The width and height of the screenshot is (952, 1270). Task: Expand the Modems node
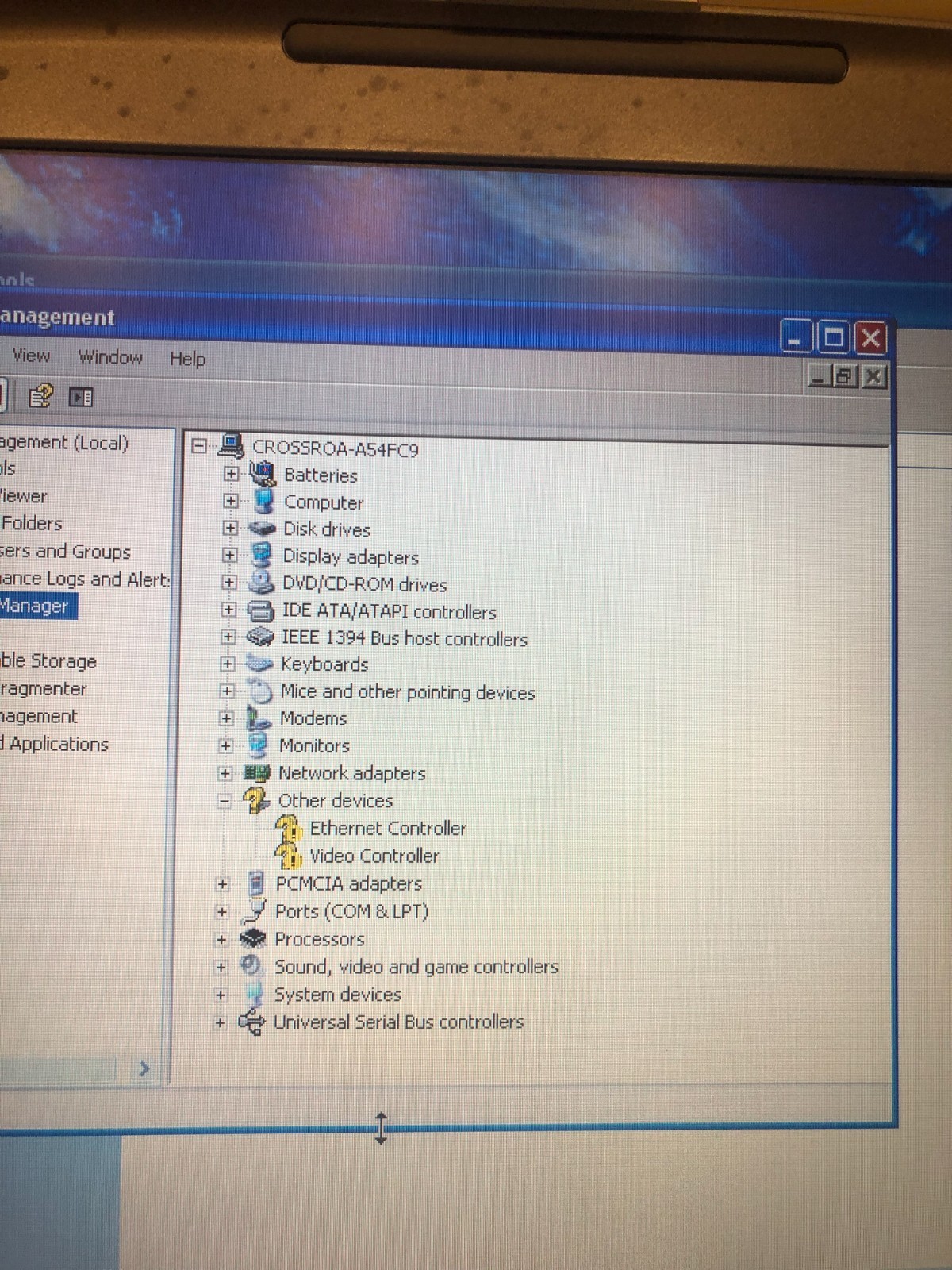point(227,718)
